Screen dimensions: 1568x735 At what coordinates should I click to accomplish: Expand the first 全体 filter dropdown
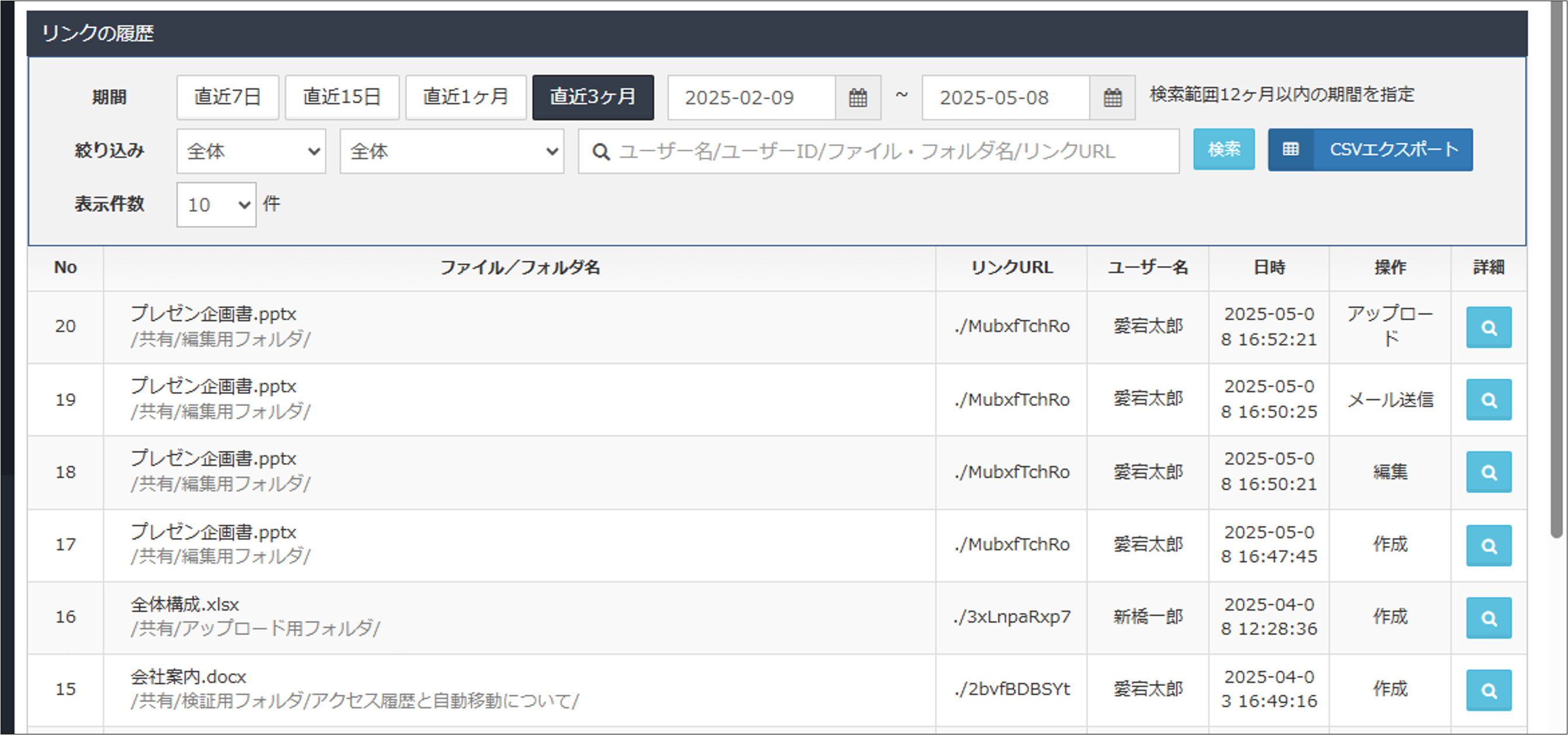[251, 151]
